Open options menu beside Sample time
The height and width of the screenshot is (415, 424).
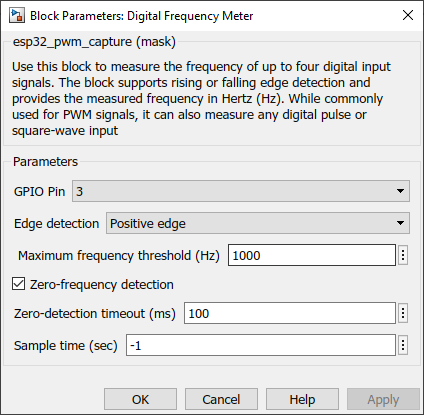coord(403,345)
